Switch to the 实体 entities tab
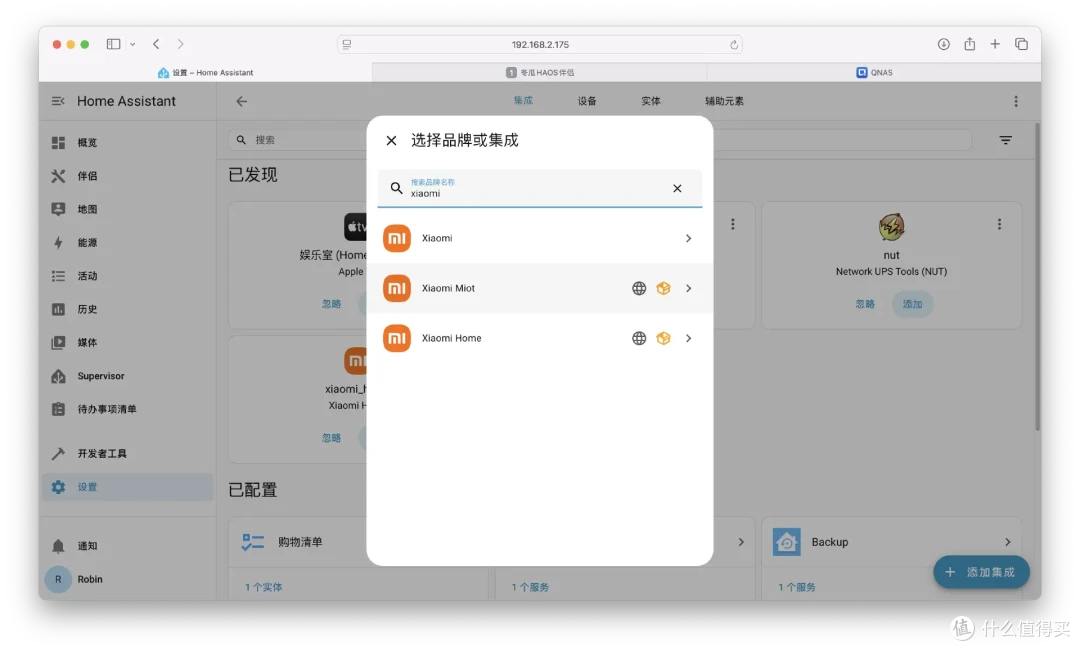1080x651 pixels. click(x=651, y=101)
